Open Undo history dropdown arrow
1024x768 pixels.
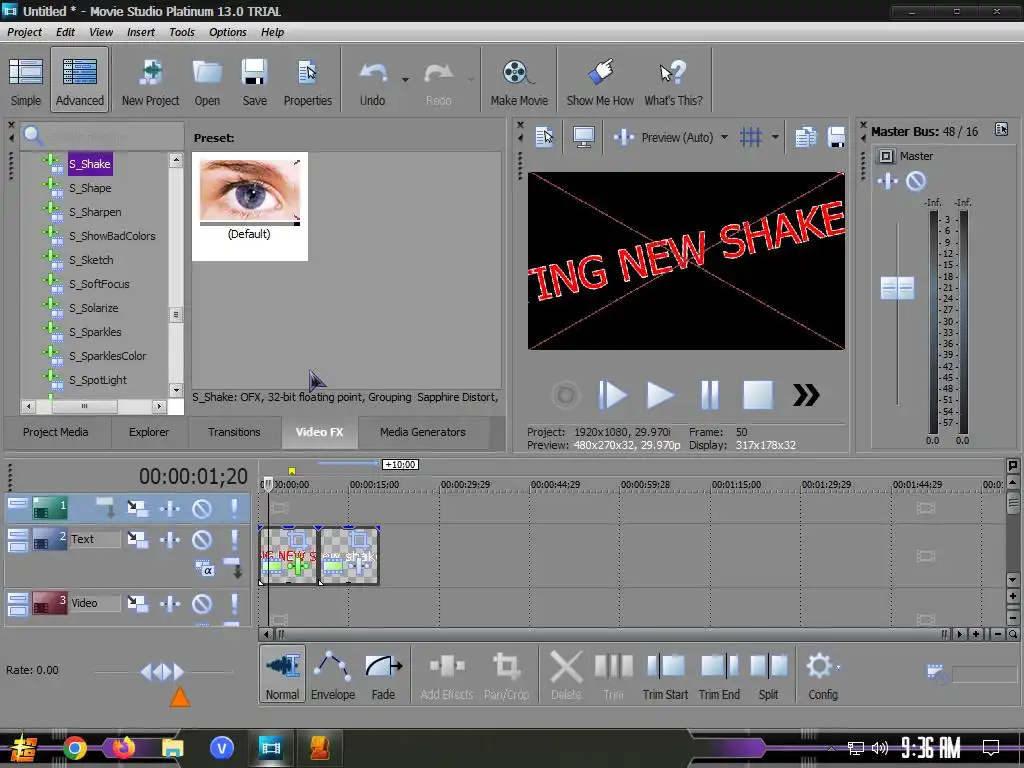[405, 80]
